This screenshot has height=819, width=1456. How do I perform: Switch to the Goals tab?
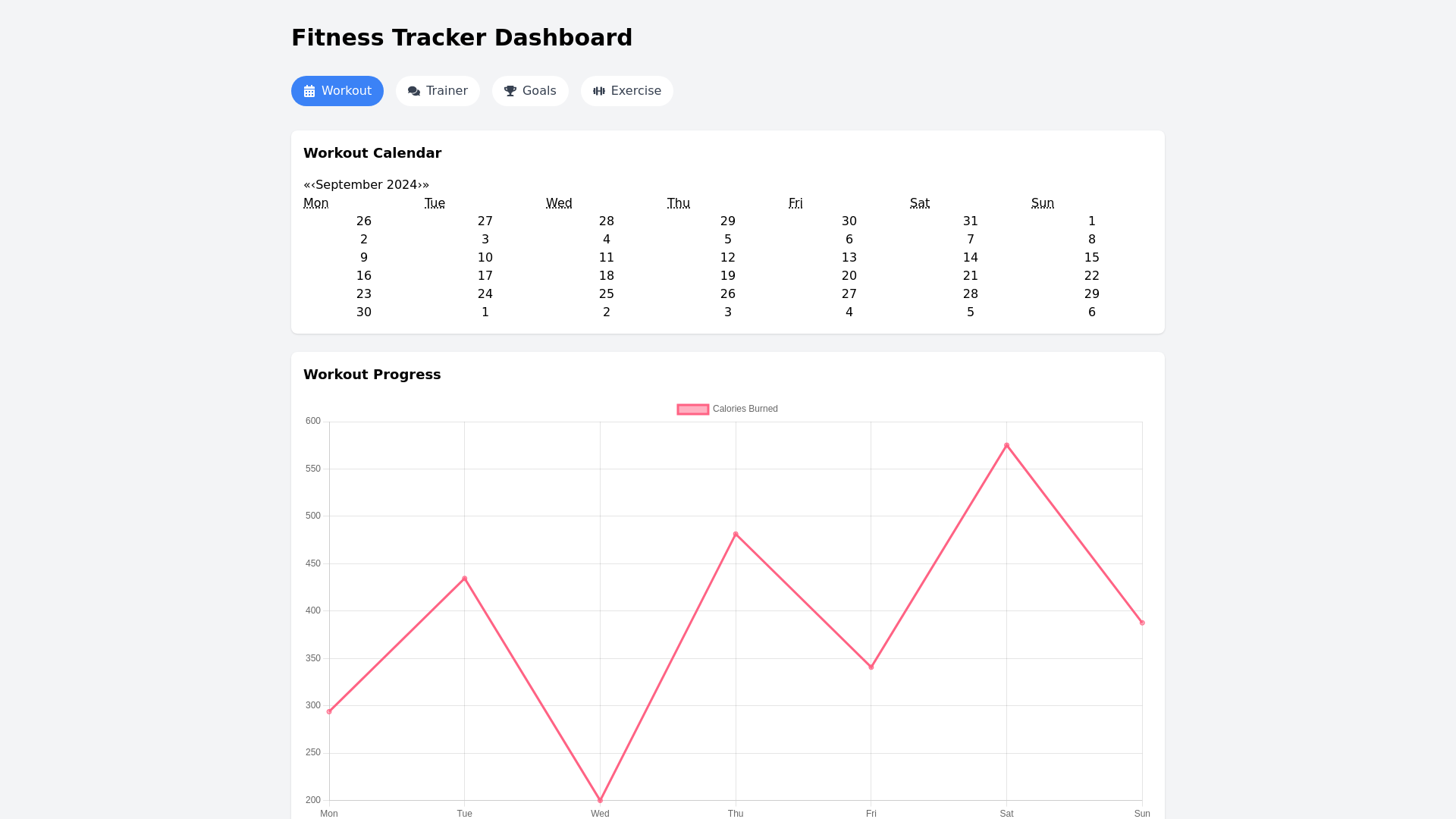tap(530, 91)
